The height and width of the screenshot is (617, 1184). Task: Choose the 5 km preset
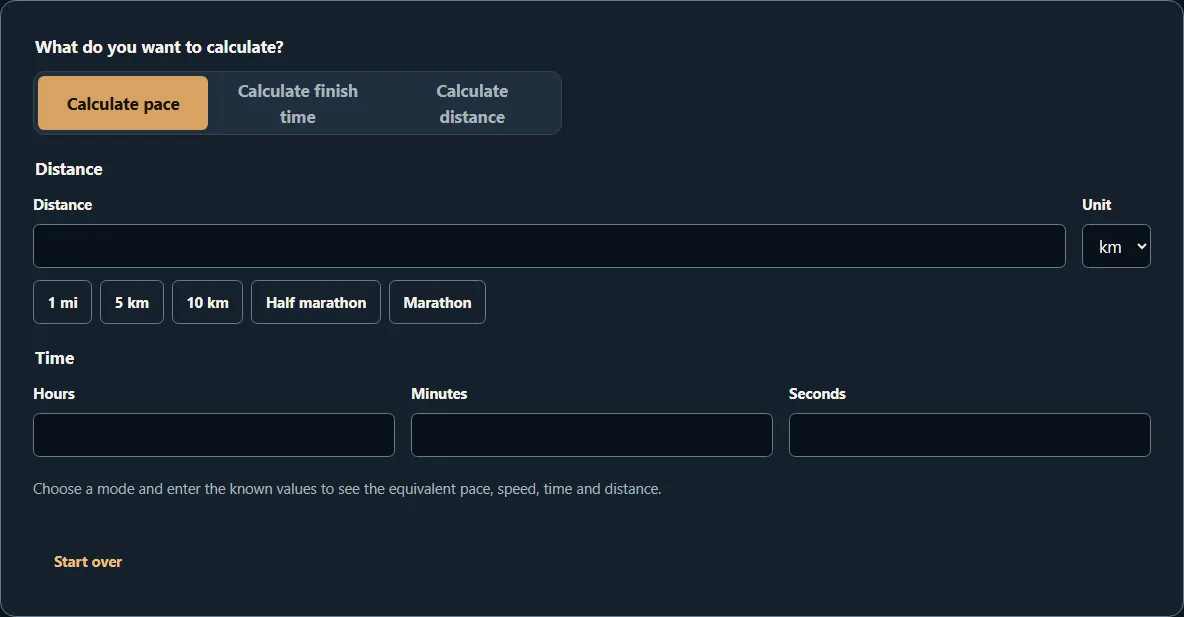[132, 302]
